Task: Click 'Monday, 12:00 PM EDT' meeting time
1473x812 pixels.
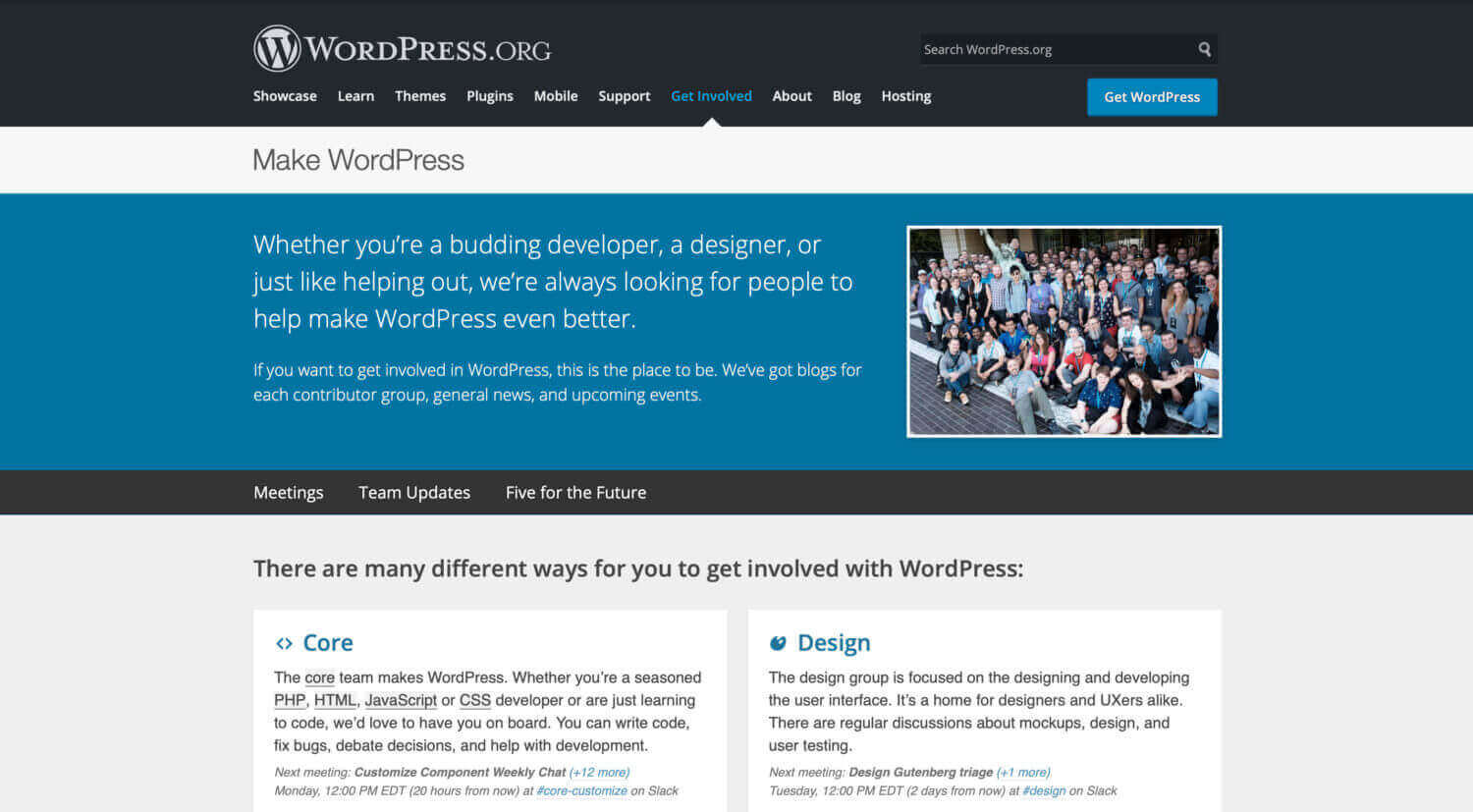Action: [x=340, y=791]
